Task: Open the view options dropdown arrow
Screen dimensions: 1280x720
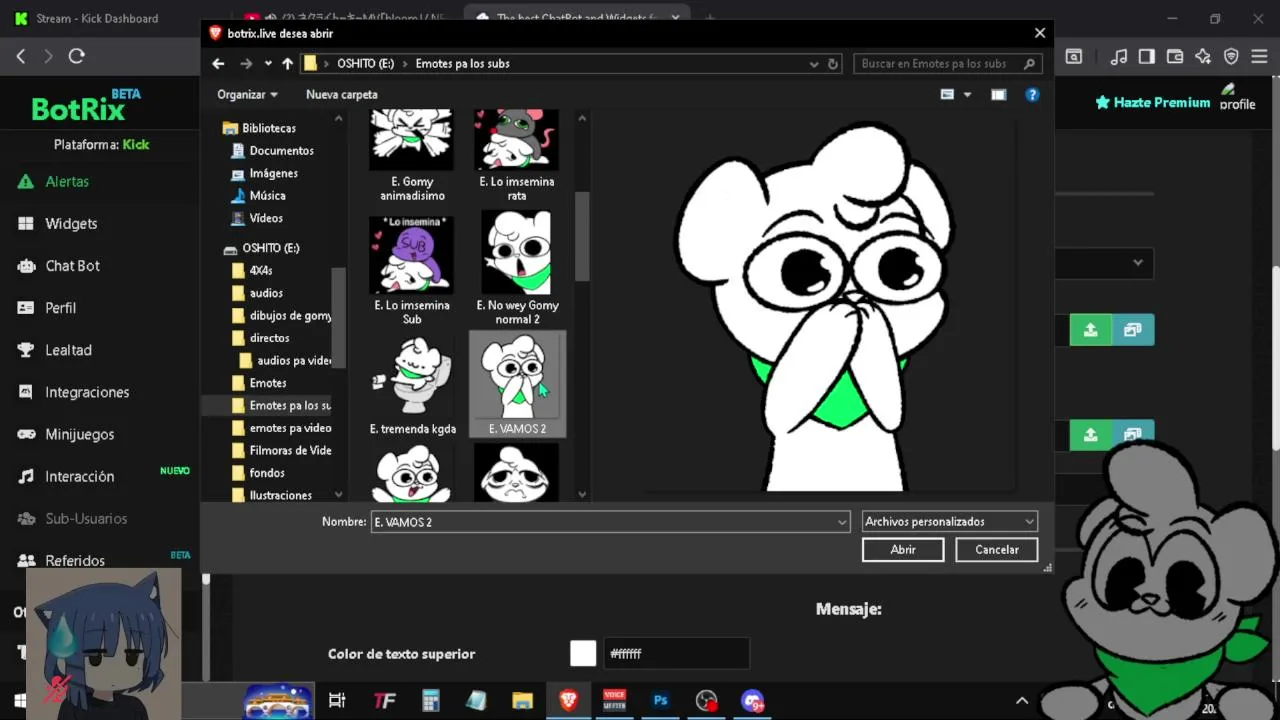Action: point(967,94)
